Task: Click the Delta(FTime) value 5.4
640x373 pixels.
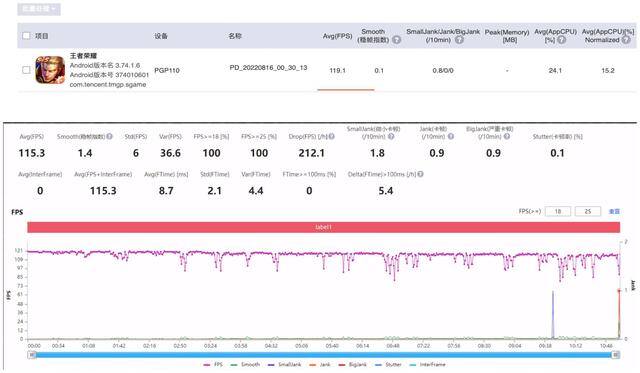Action: point(386,191)
